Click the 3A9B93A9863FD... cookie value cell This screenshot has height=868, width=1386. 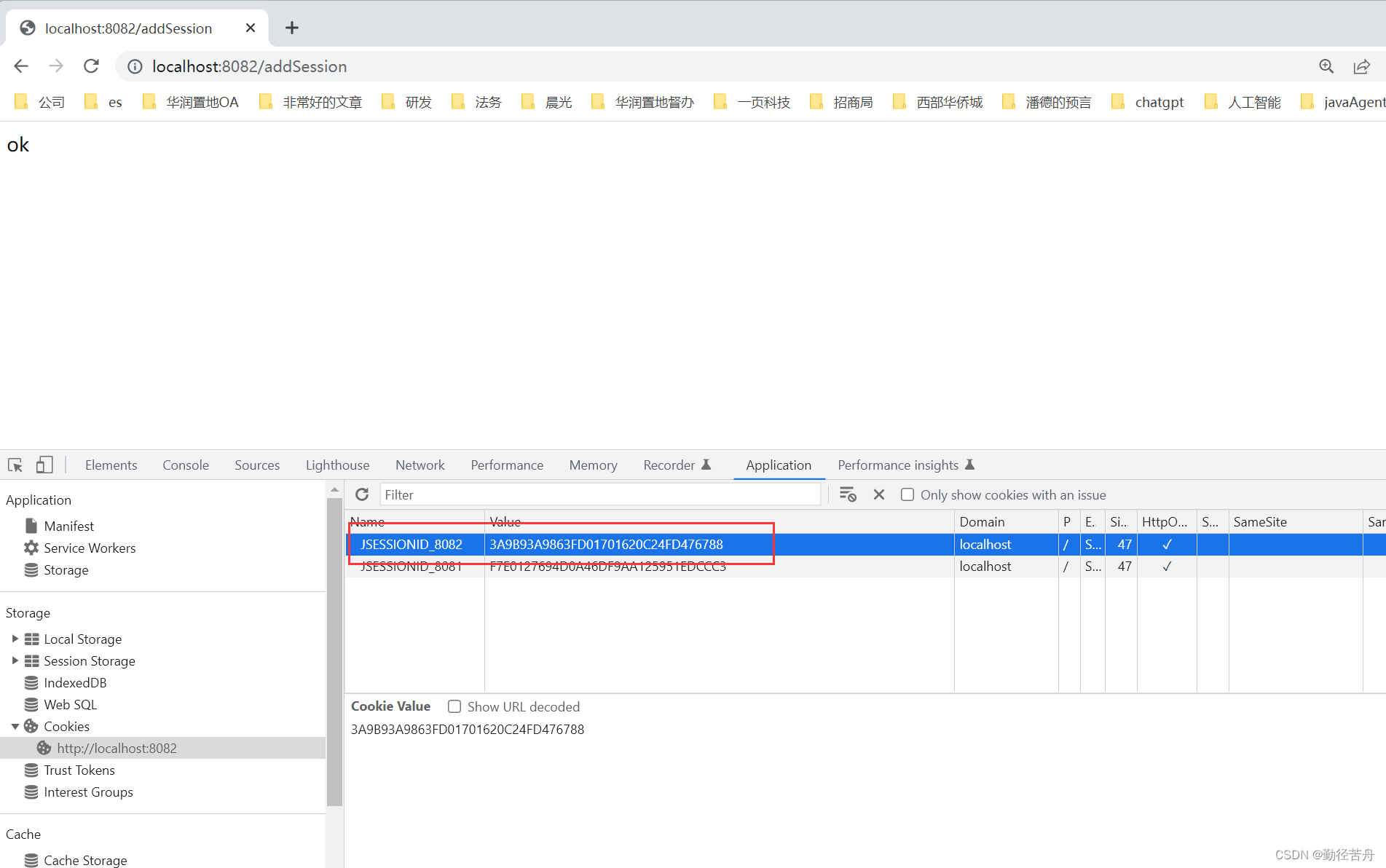[720, 545]
